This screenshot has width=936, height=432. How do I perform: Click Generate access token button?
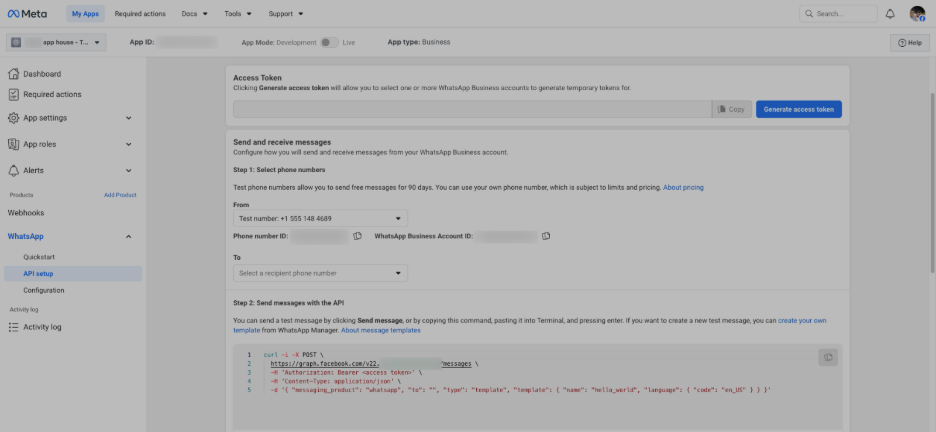799,109
